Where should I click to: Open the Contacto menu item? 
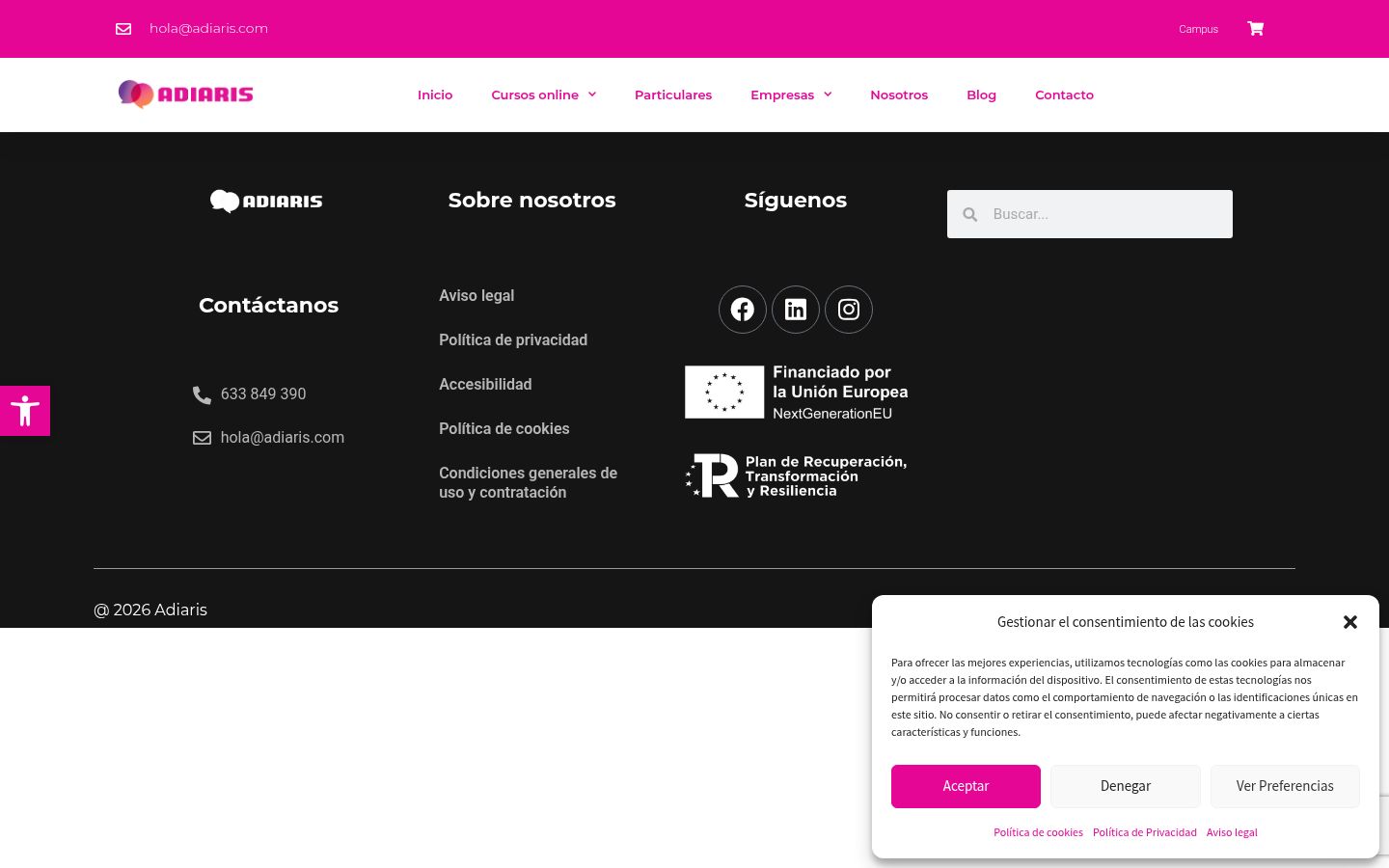point(1064,95)
